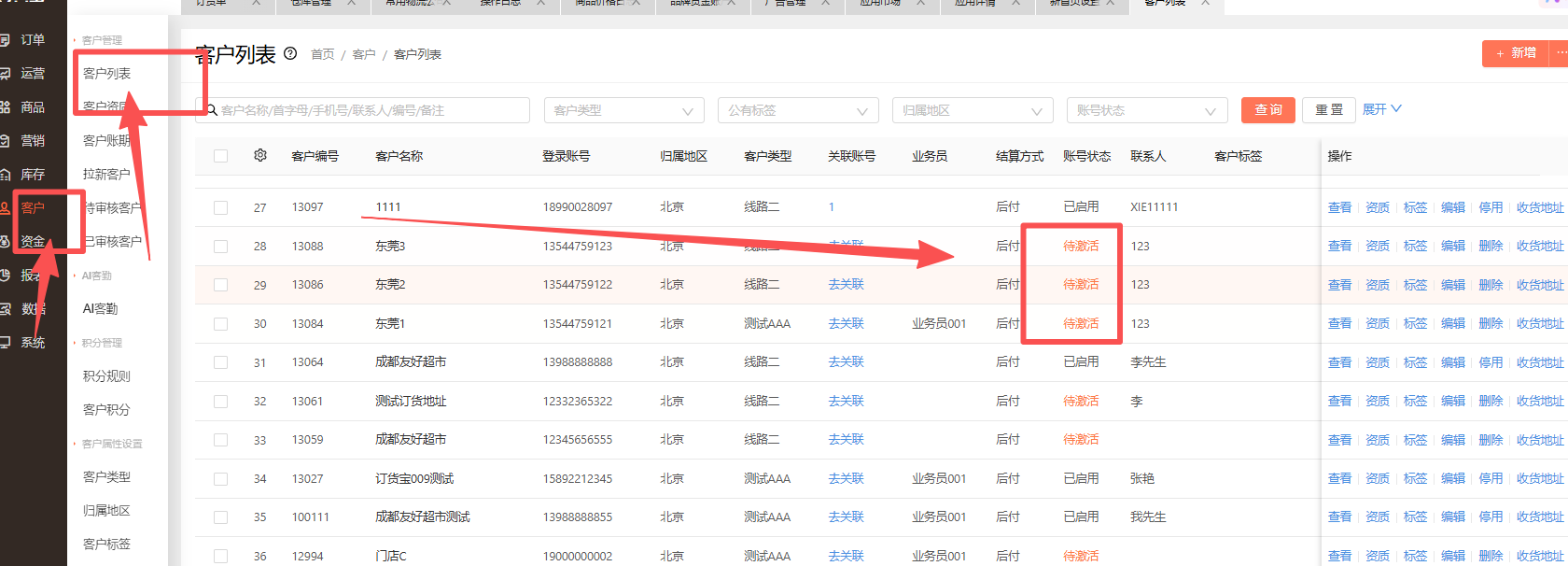The height and width of the screenshot is (566, 1568).
Task: Click 编辑 for row 东莞2
Action: (x=1453, y=285)
